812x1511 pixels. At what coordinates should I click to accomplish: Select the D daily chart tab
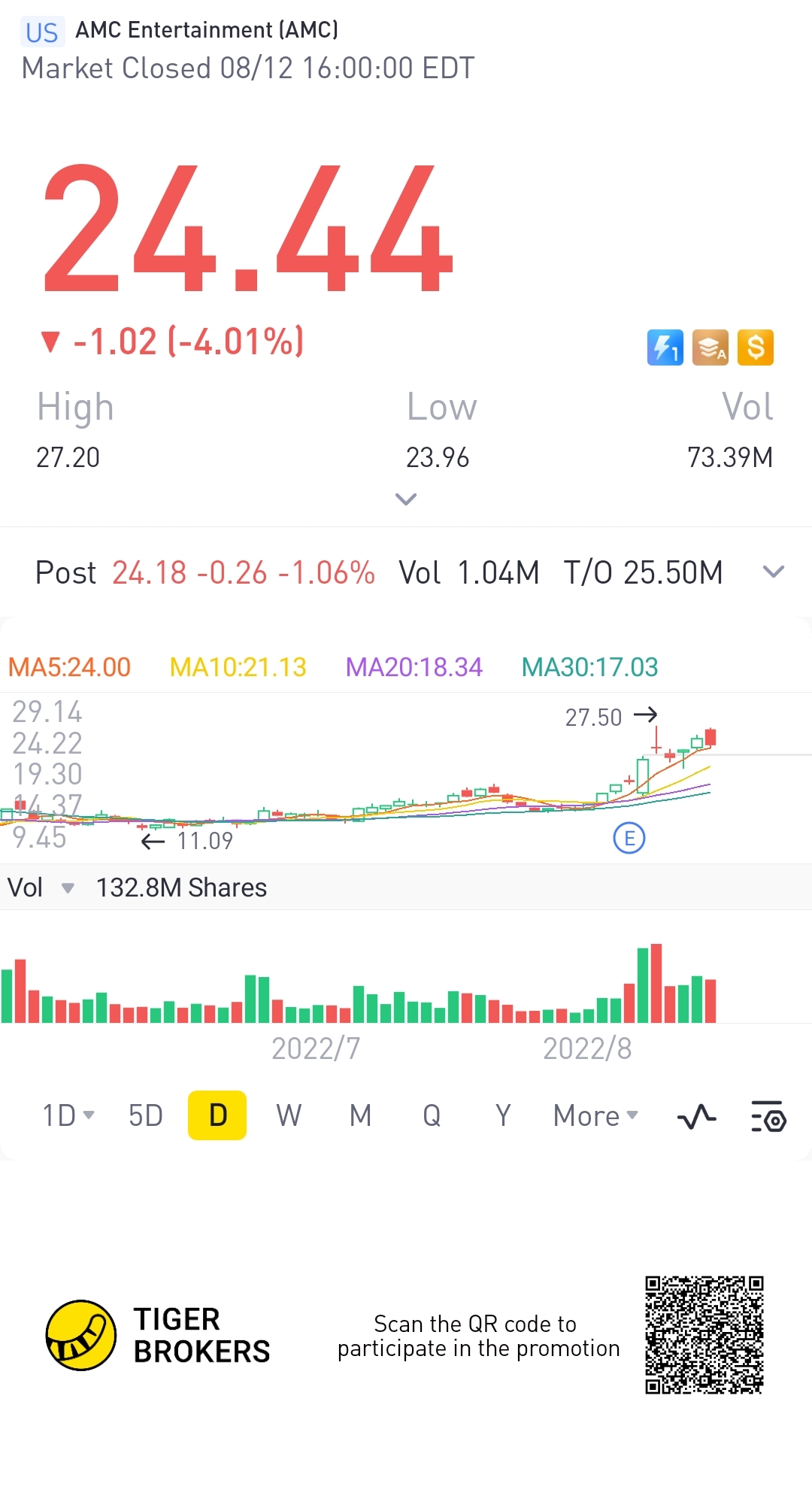(x=217, y=1115)
